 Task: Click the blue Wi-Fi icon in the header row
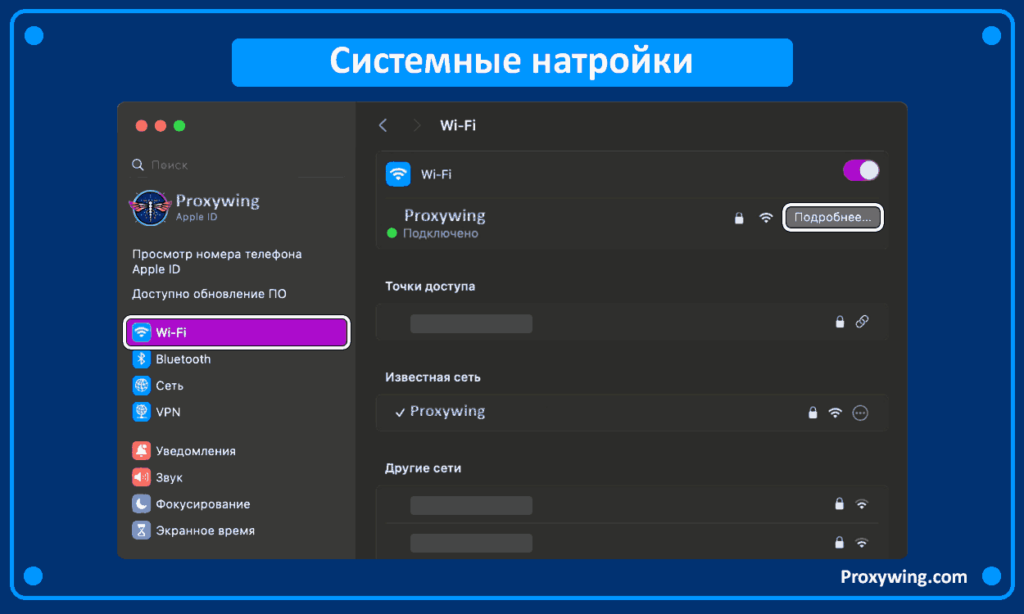(x=398, y=174)
